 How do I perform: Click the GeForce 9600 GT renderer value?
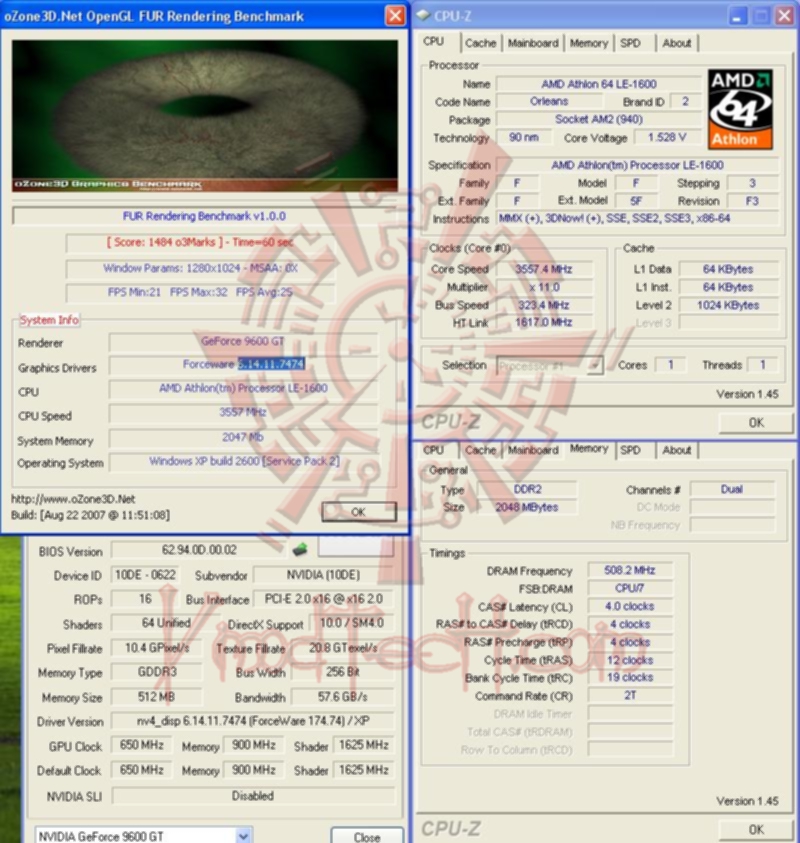pyautogui.click(x=243, y=341)
